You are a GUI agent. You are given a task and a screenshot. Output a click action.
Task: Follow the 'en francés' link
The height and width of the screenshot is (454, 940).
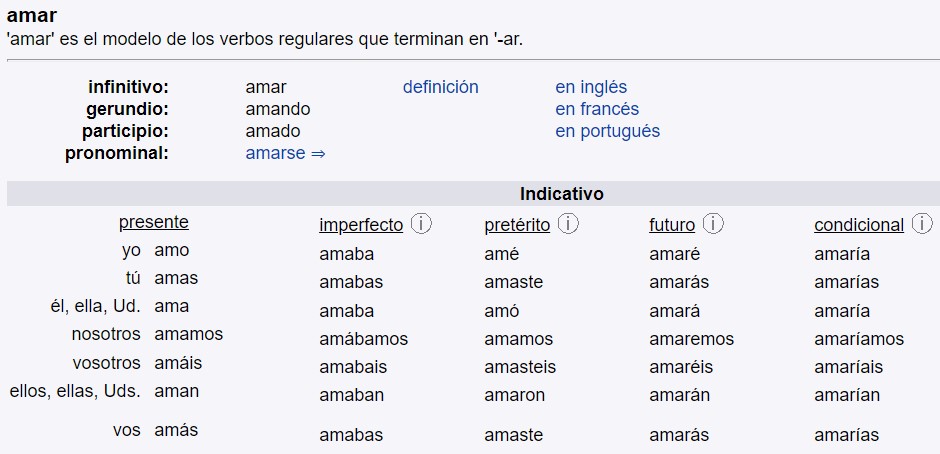(597, 109)
